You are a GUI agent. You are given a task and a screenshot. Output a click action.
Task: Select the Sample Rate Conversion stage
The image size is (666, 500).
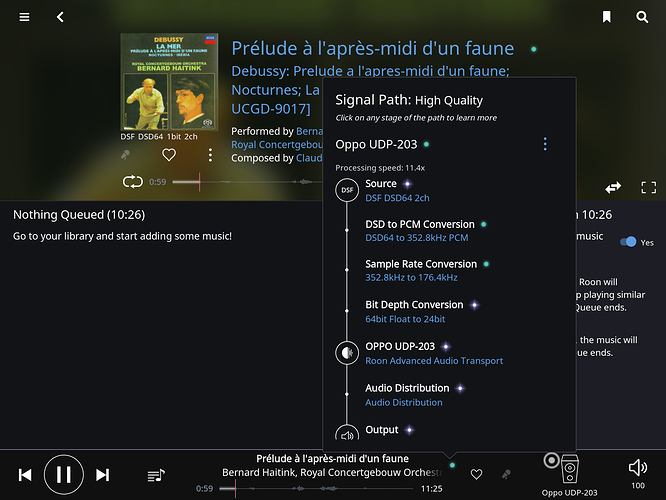tap(421, 271)
